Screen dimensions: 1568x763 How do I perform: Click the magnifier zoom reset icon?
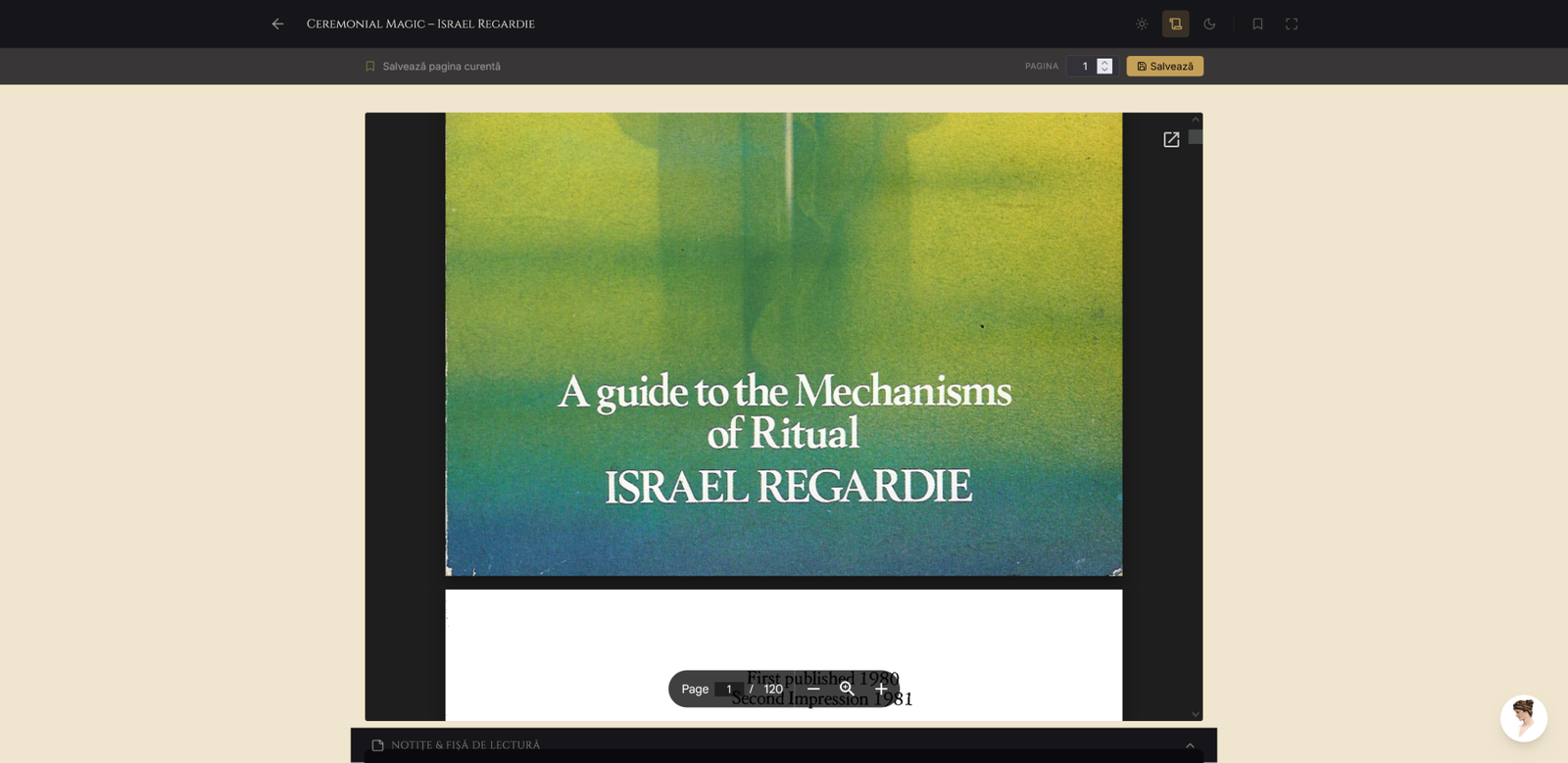(x=847, y=690)
